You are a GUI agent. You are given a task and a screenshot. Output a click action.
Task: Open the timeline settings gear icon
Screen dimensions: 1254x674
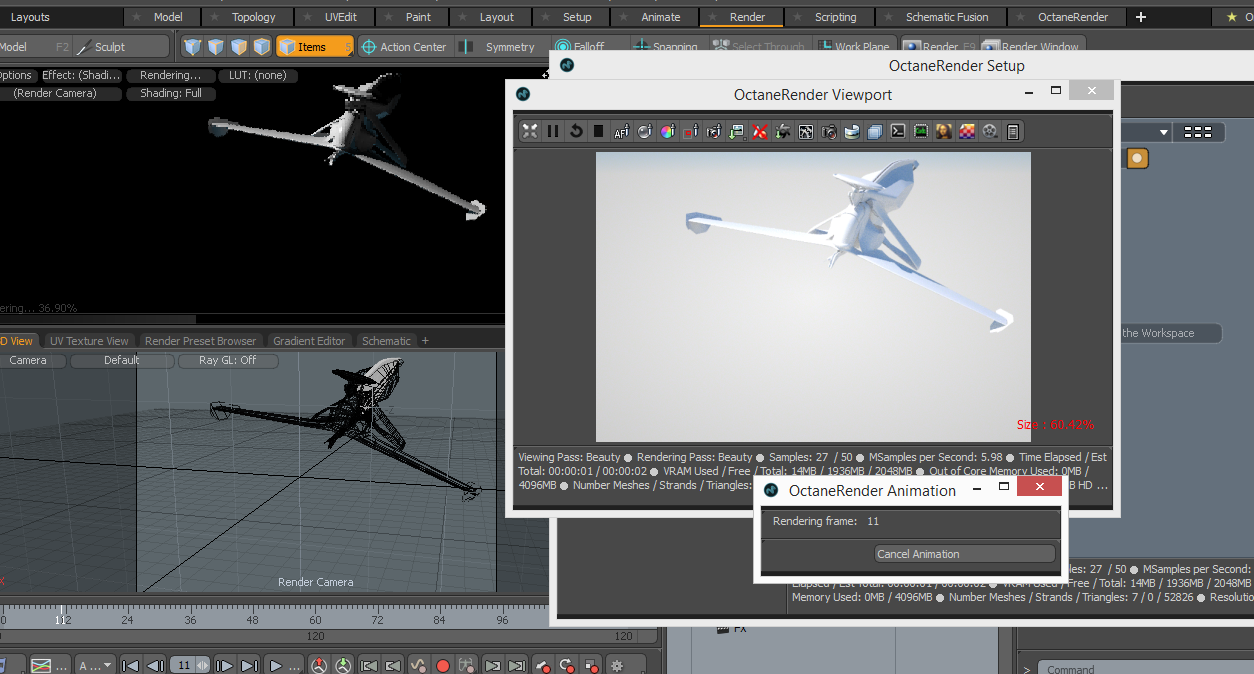pyautogui.click(x=617, y=665)
